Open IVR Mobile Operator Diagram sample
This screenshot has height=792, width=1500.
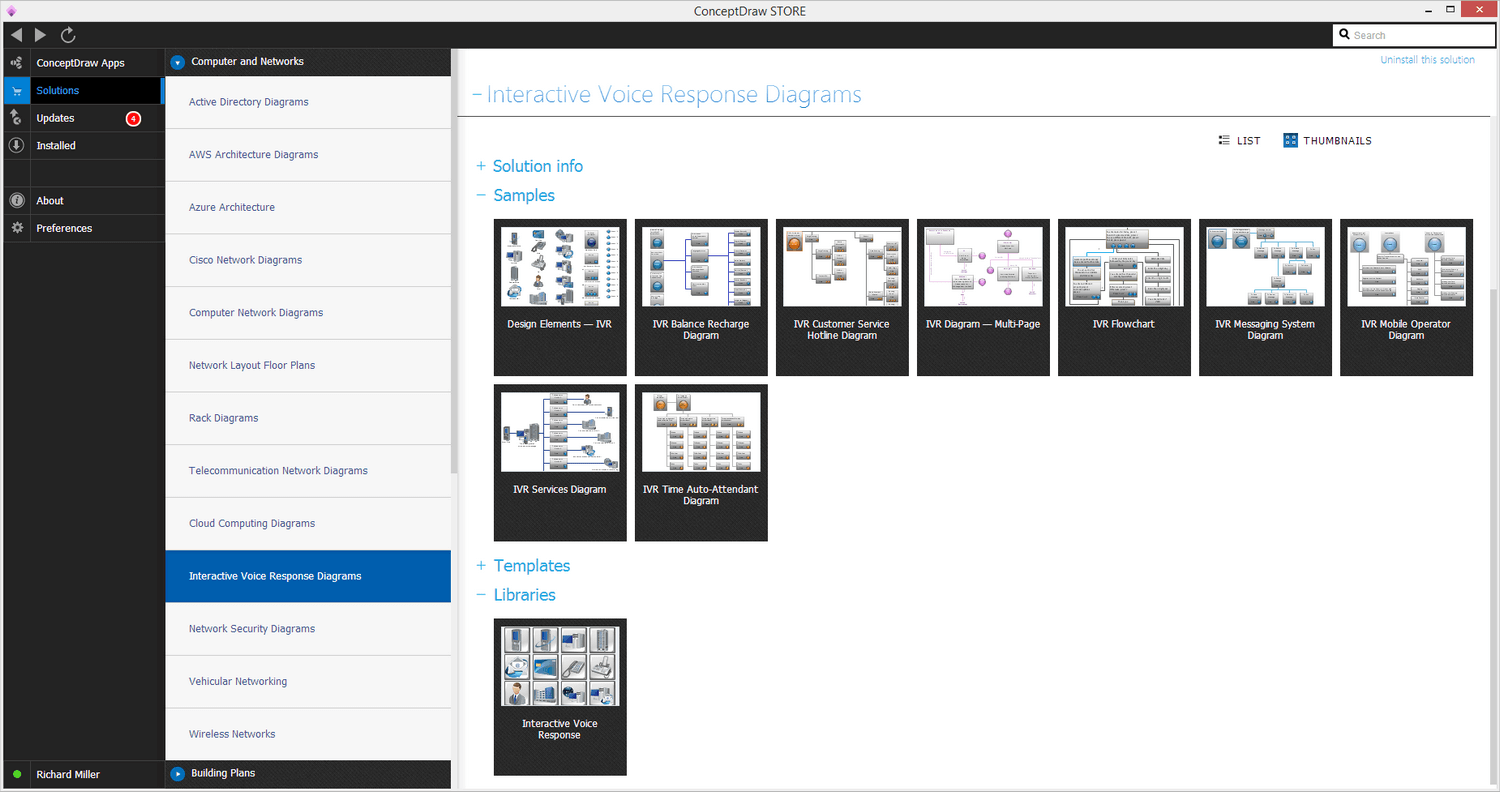tap(1406, 297)
